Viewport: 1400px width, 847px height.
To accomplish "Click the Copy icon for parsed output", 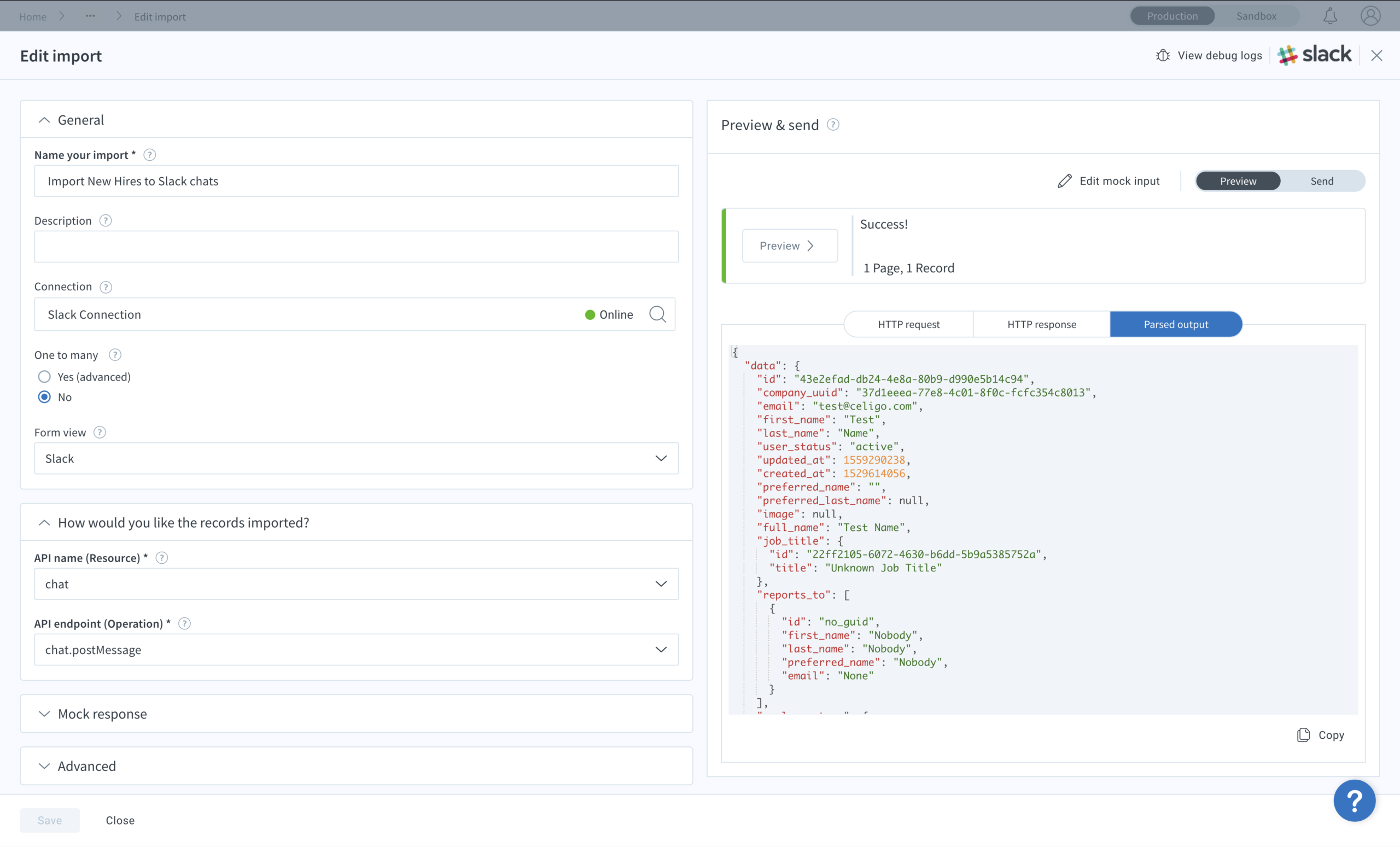I will point(1304,734).
